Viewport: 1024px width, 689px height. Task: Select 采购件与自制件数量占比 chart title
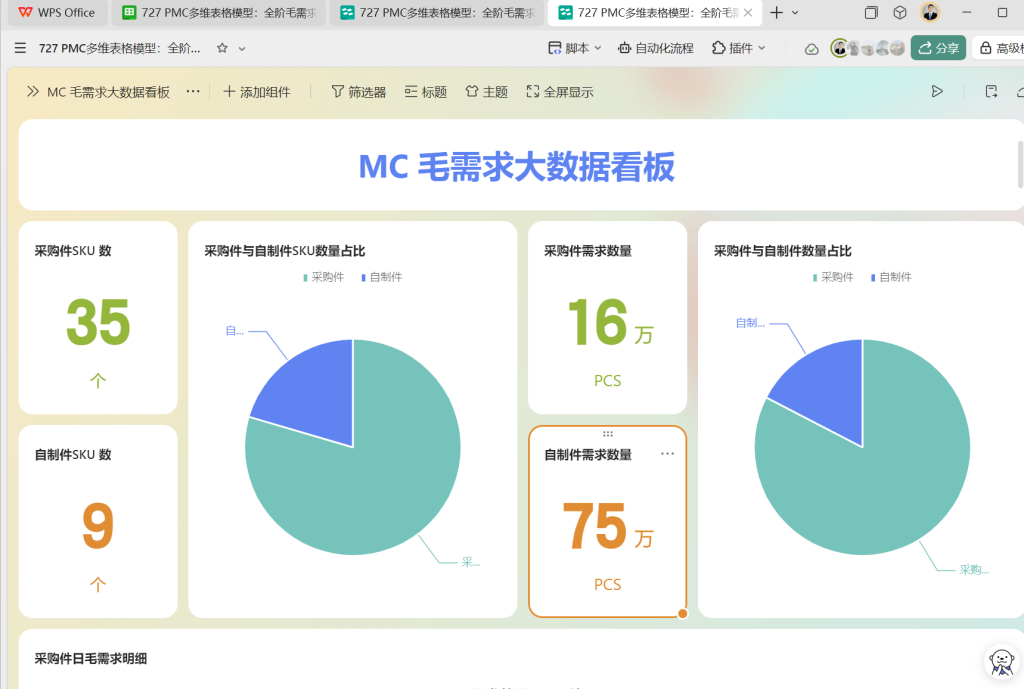click(x=782, y=251)
